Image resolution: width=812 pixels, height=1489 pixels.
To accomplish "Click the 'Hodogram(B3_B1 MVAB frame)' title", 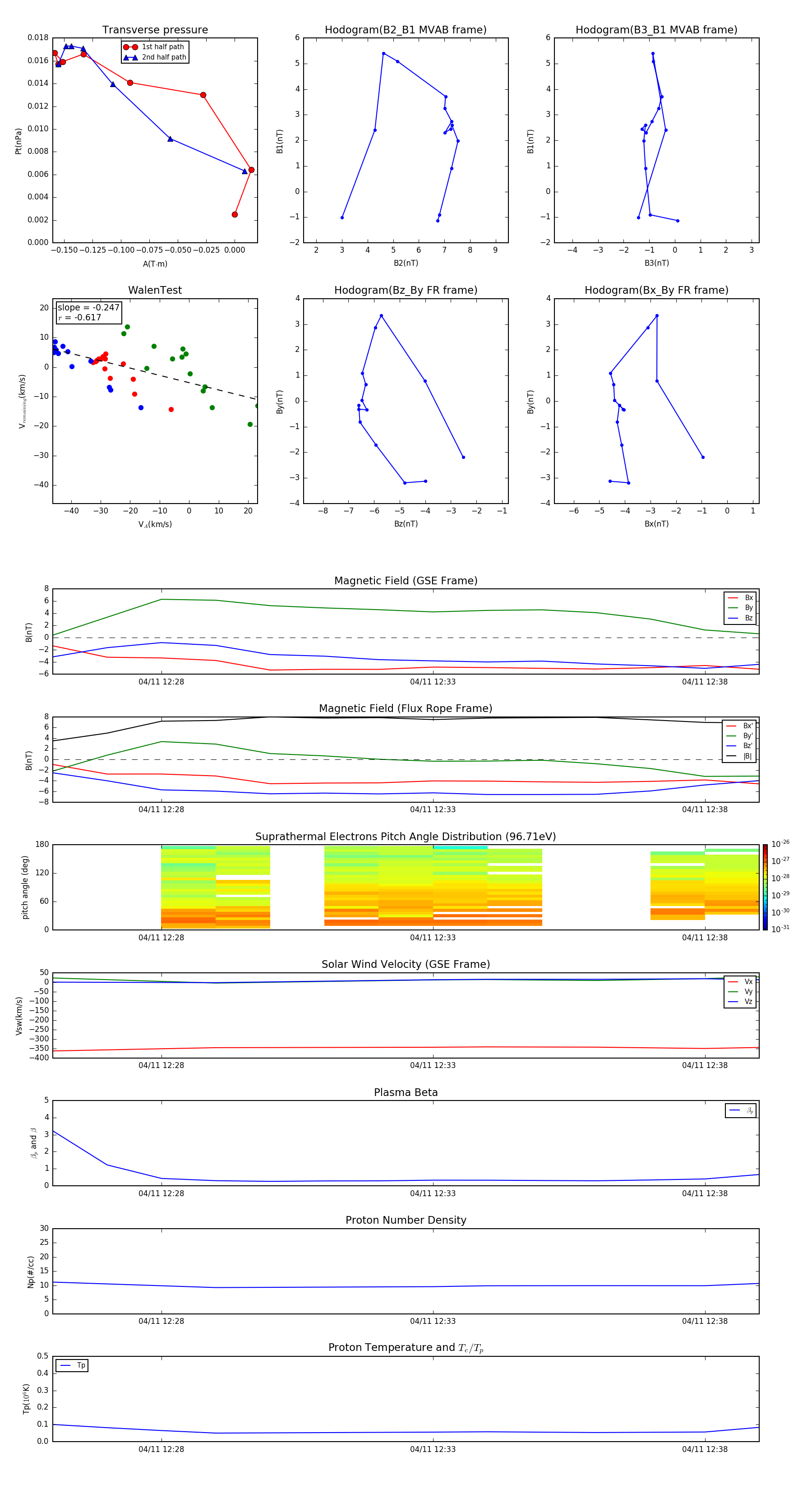I will point(656,30).
